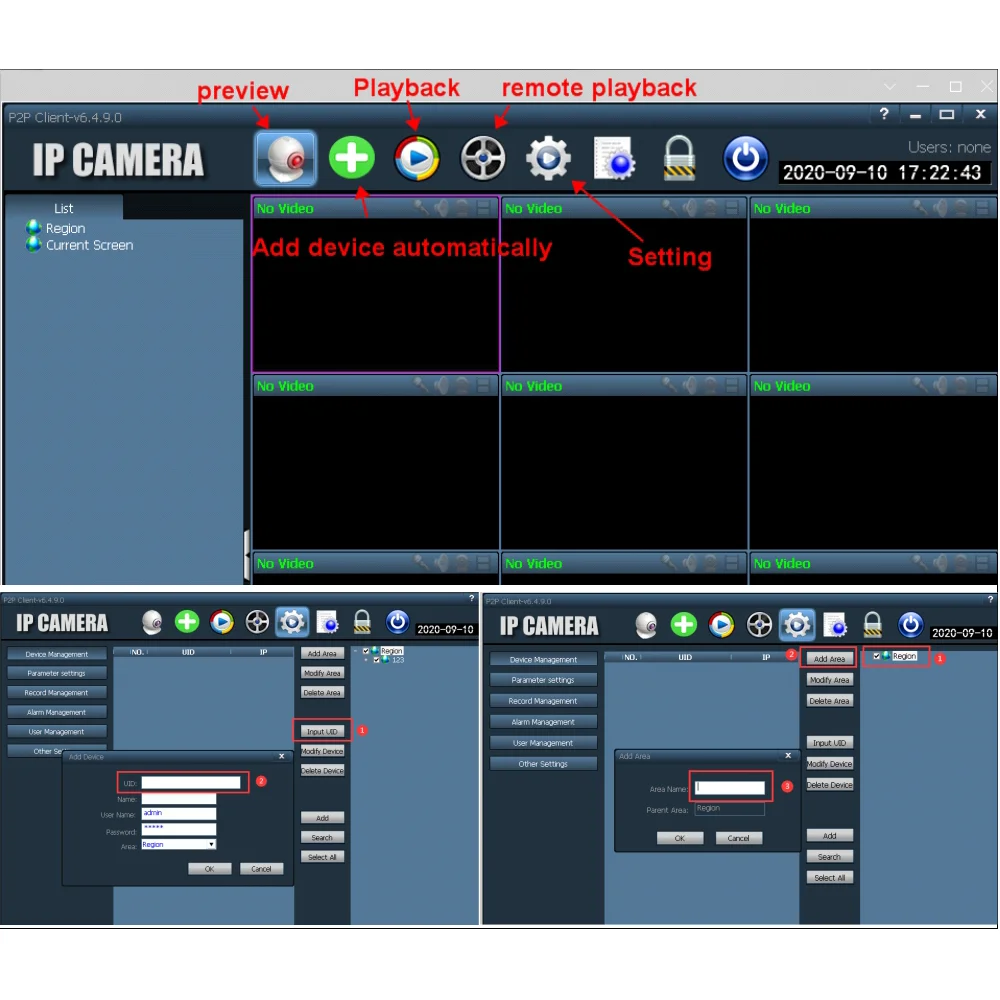Viewport: 1000px width, 1000px height.
Task: Click the highlighted Input UID button
Action: [322, 732]
